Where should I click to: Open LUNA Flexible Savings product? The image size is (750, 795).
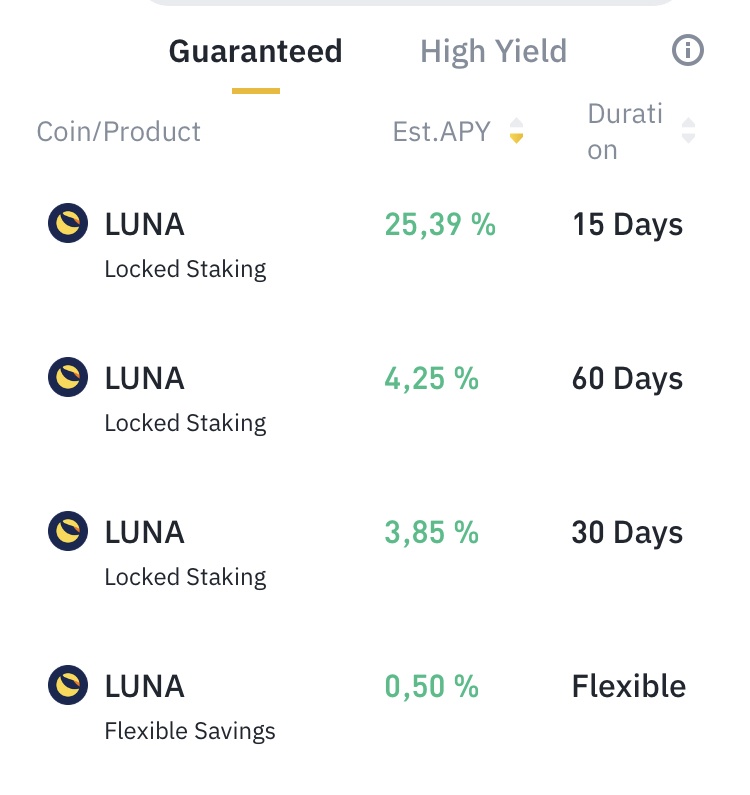189,705
